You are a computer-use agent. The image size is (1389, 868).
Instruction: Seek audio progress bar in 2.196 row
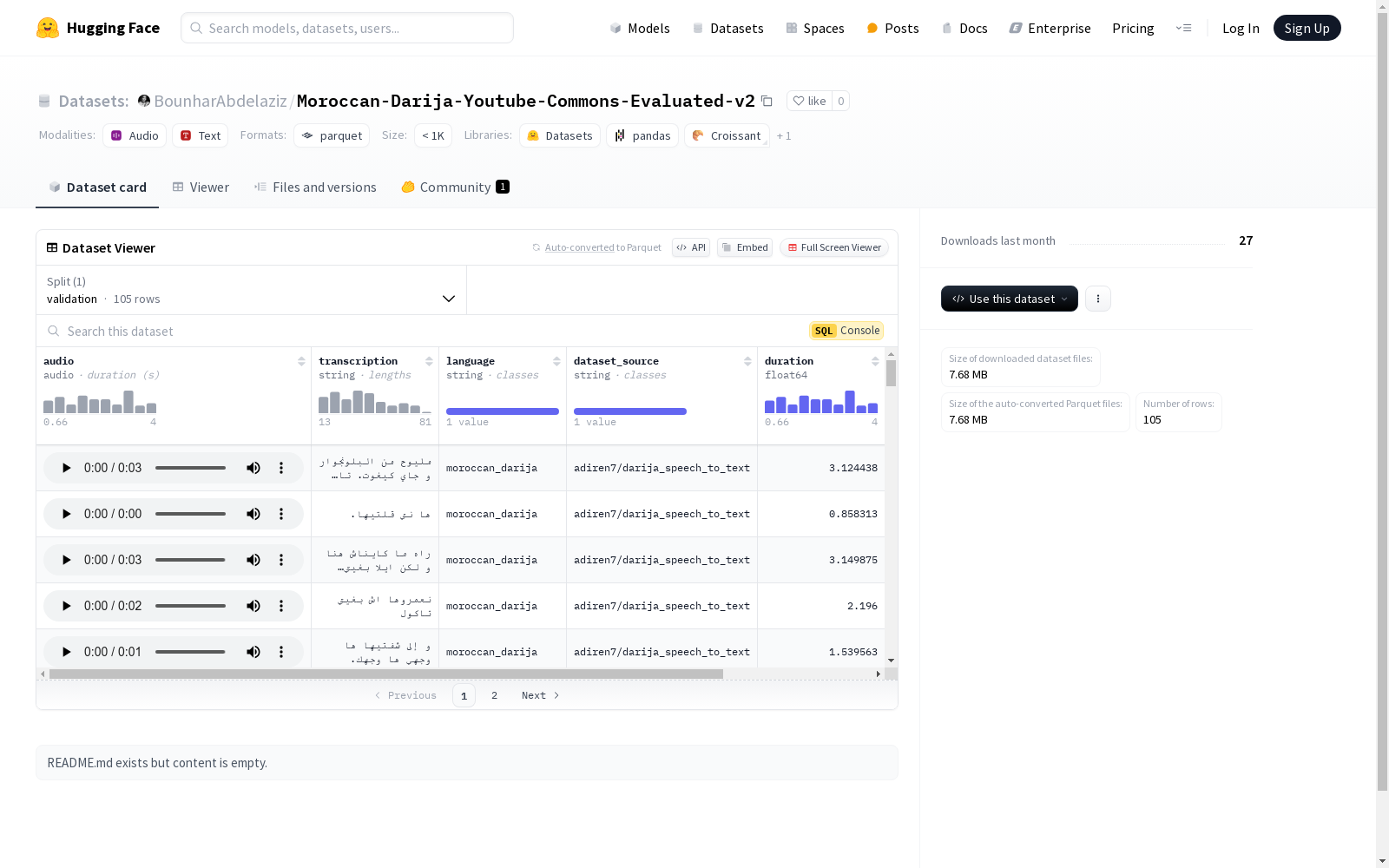(x=191, y=606)
